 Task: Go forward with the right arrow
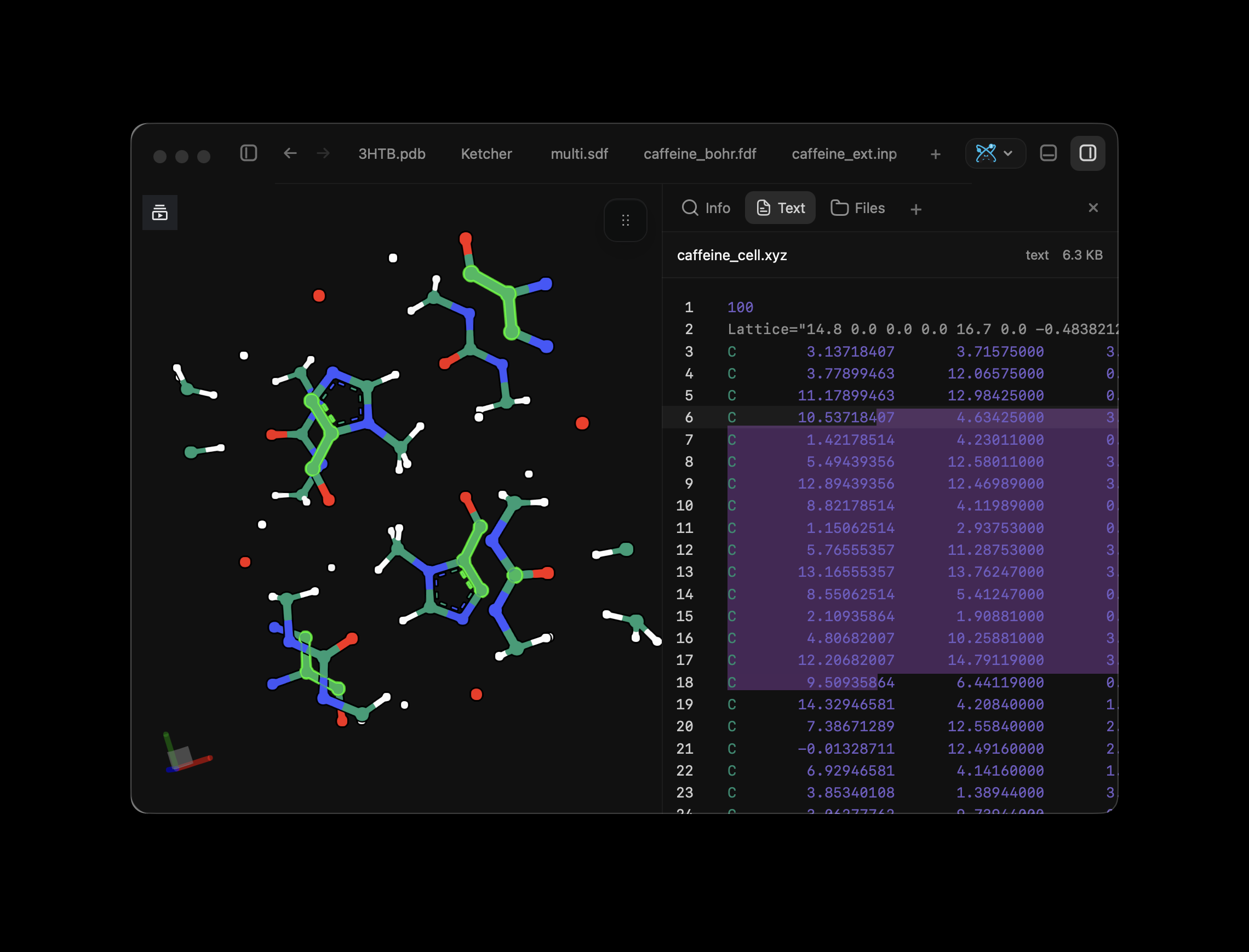pyautogui.click(x=323, y=153)
